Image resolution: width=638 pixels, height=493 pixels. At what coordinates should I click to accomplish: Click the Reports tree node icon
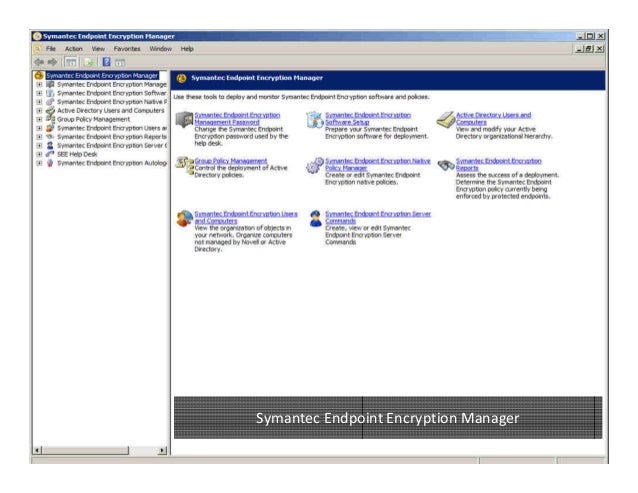coord(50,137)
